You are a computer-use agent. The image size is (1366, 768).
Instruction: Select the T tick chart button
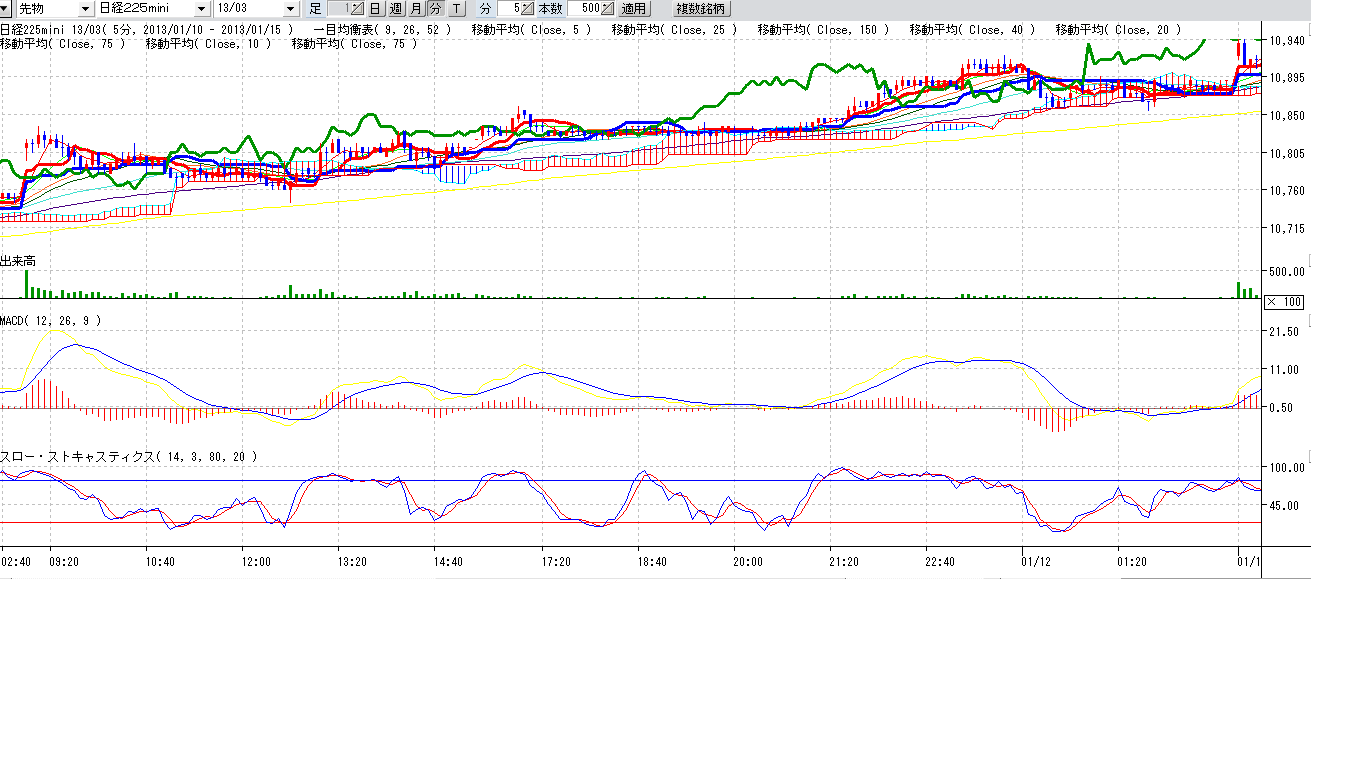[456, 9]
